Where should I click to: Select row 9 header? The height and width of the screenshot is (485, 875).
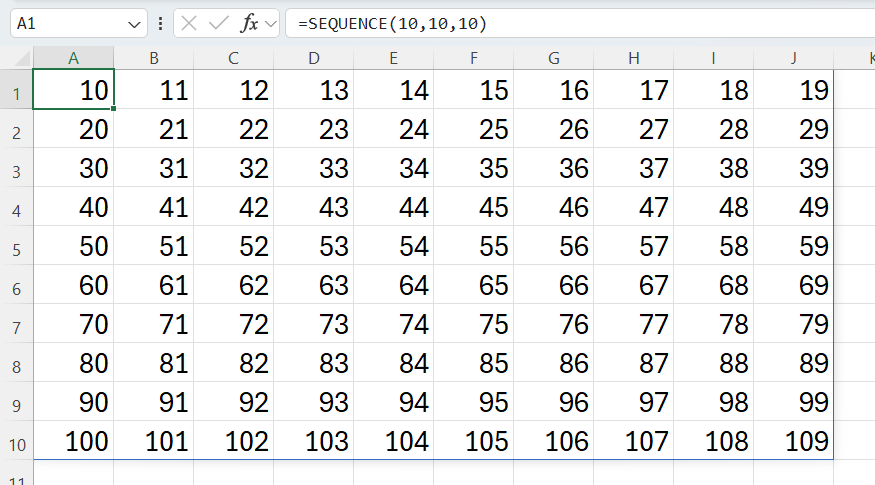[x=17, y=401]
